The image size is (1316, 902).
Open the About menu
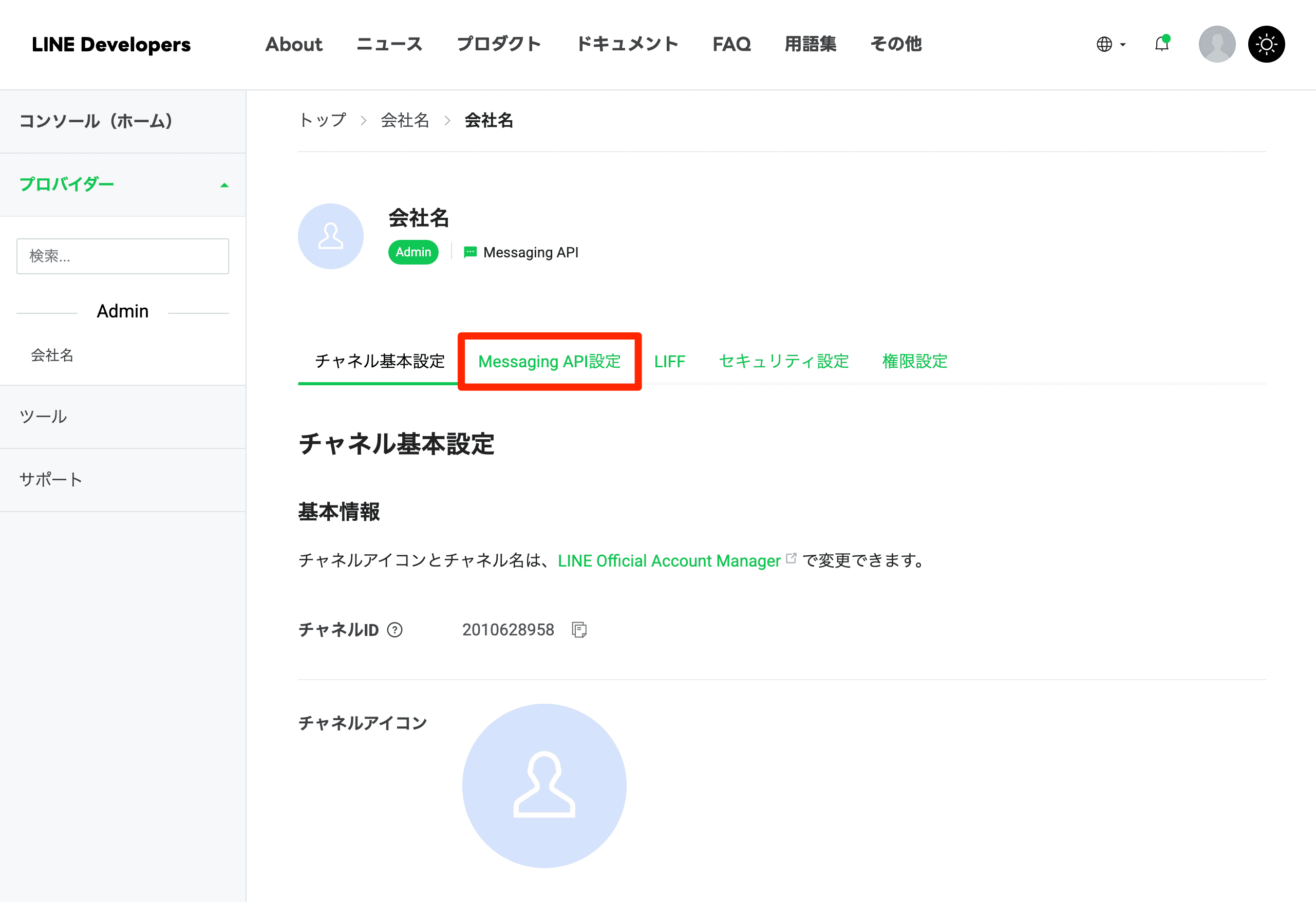click(294, 44)
